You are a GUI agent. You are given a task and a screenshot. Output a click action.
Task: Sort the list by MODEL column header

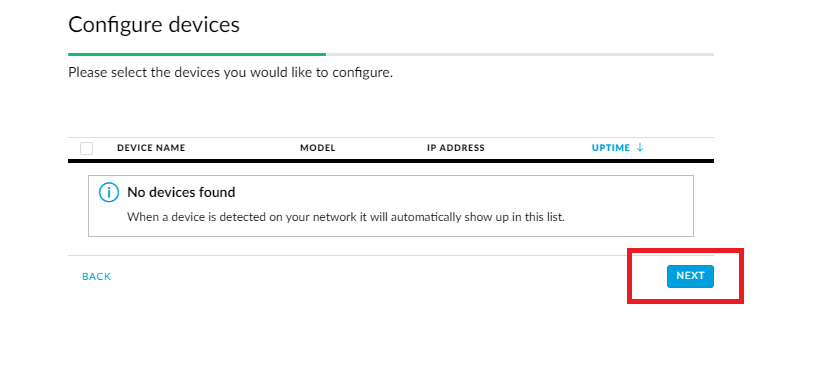click(x=318, y=148)
